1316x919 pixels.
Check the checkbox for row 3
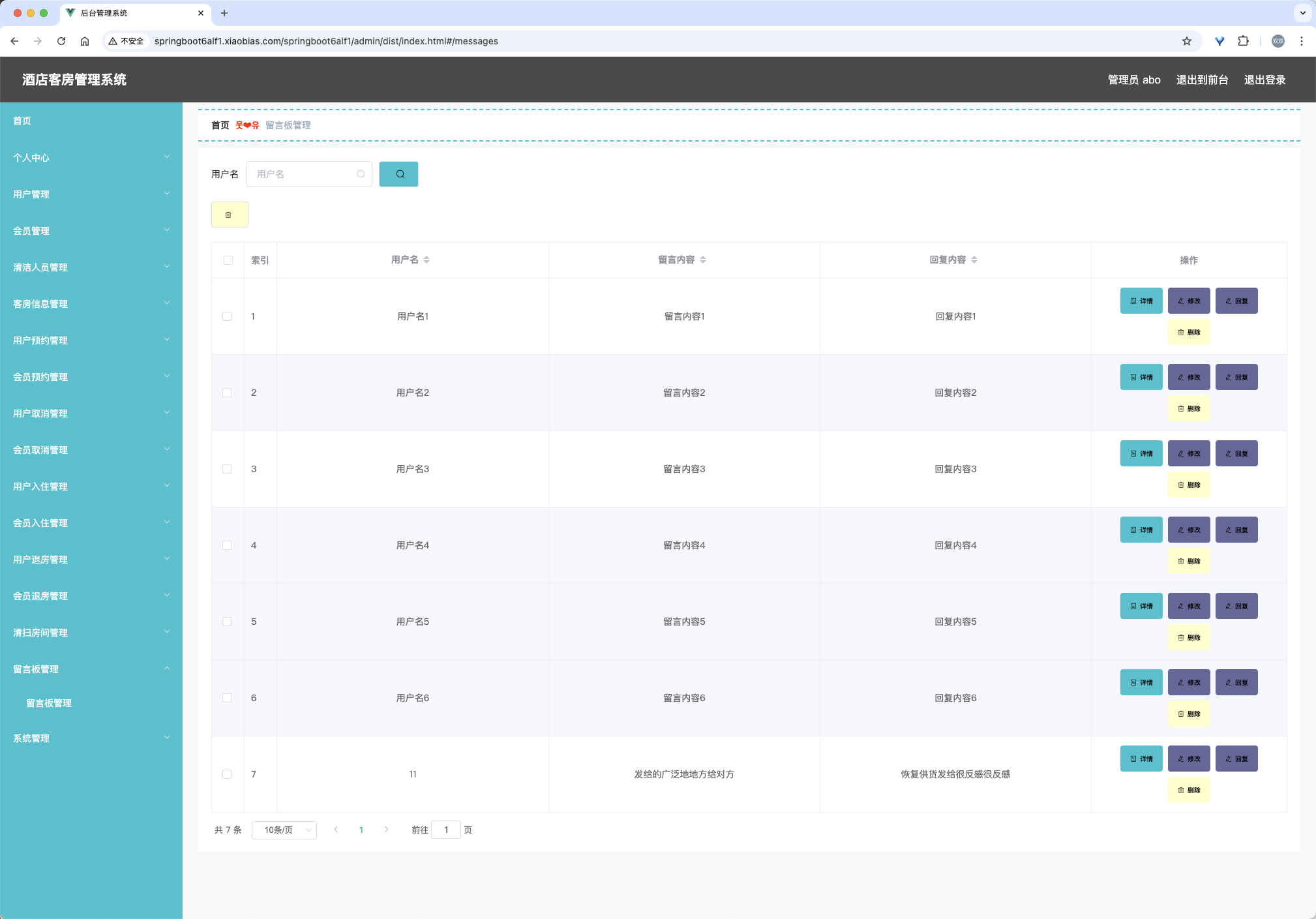click(x=227, y=469)
